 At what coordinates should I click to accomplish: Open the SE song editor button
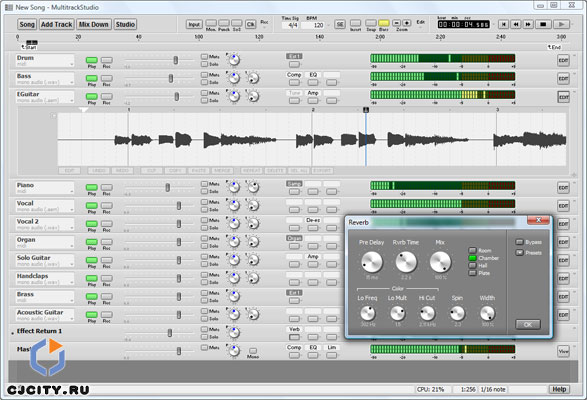[x=340, y=24]
